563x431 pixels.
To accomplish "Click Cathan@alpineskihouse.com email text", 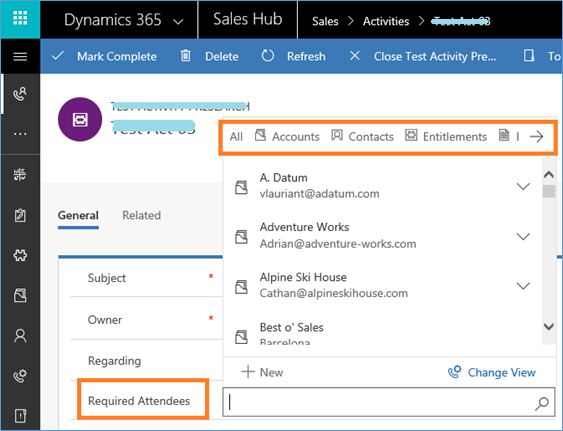I will 334,293.
